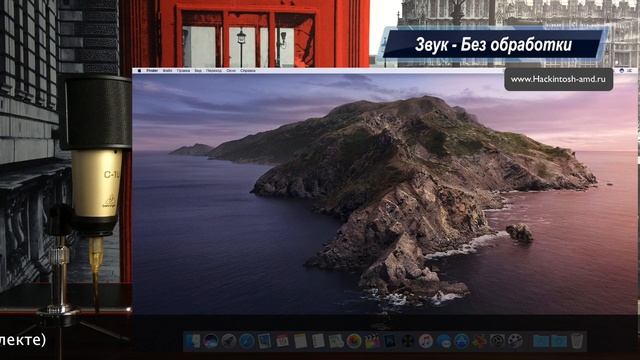640x360 pixels.
Task: Launch Finder from the Dock
Action: coord(192,341)
